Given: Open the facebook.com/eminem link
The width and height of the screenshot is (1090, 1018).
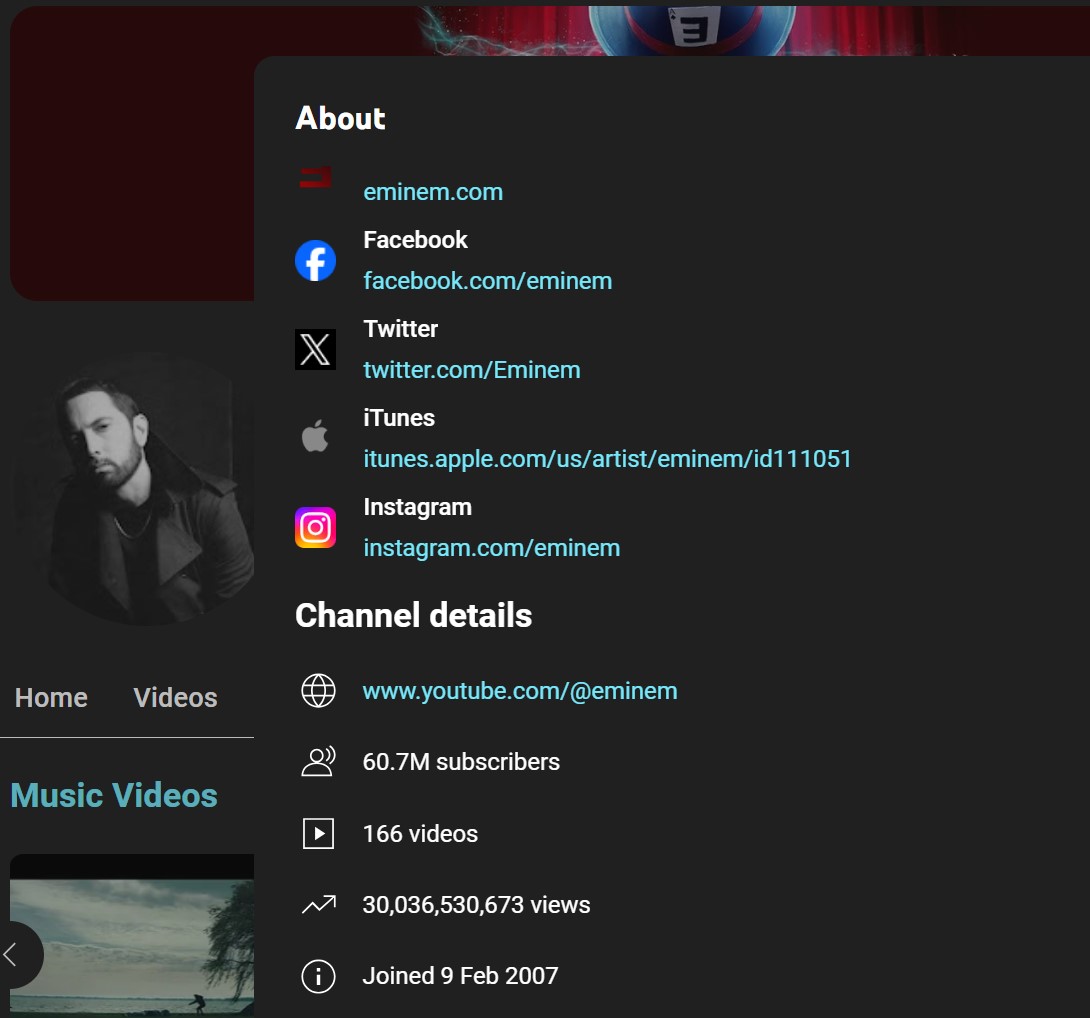Looking at the screenshot, I should (x=488, y=281).
